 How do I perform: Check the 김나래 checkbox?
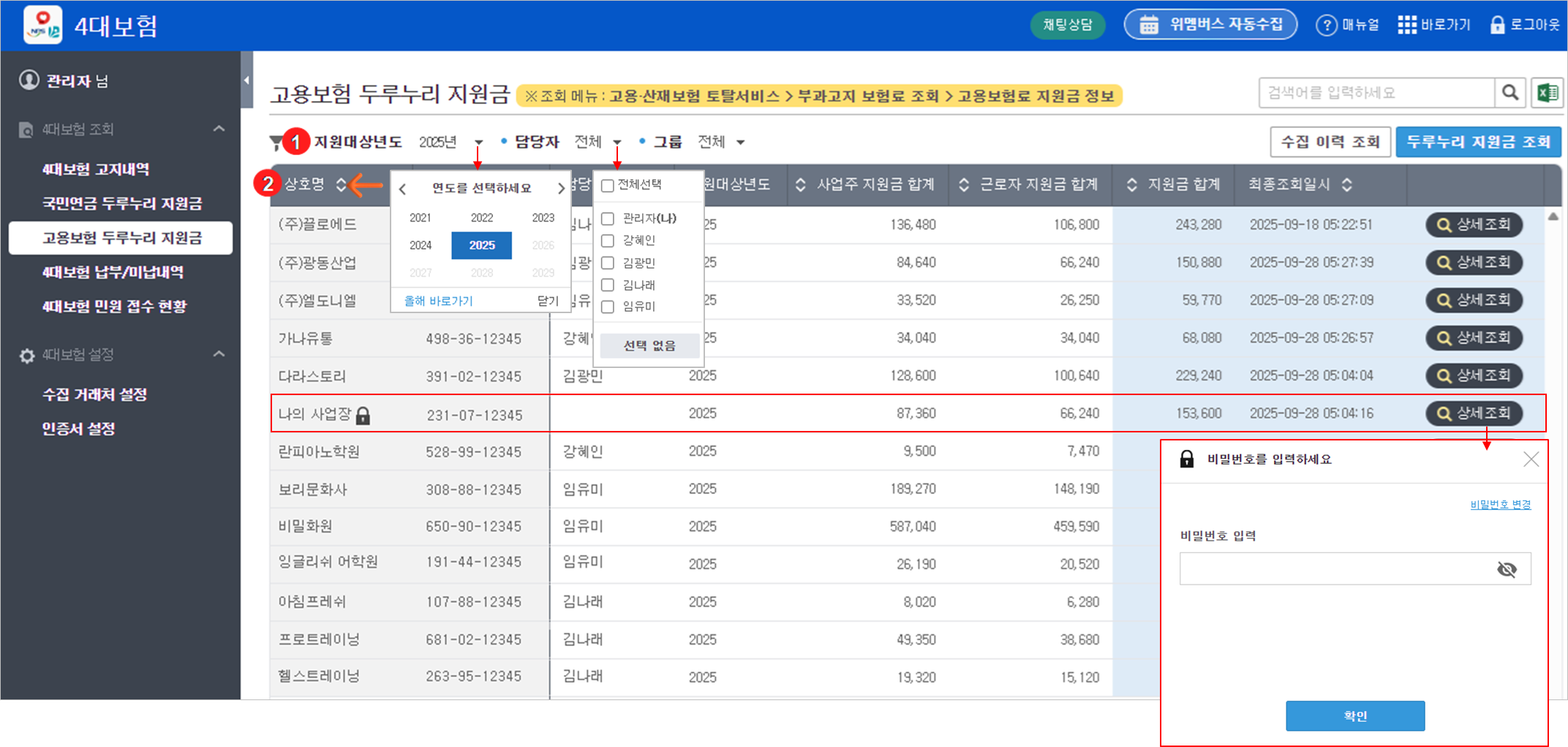[607, 285]
